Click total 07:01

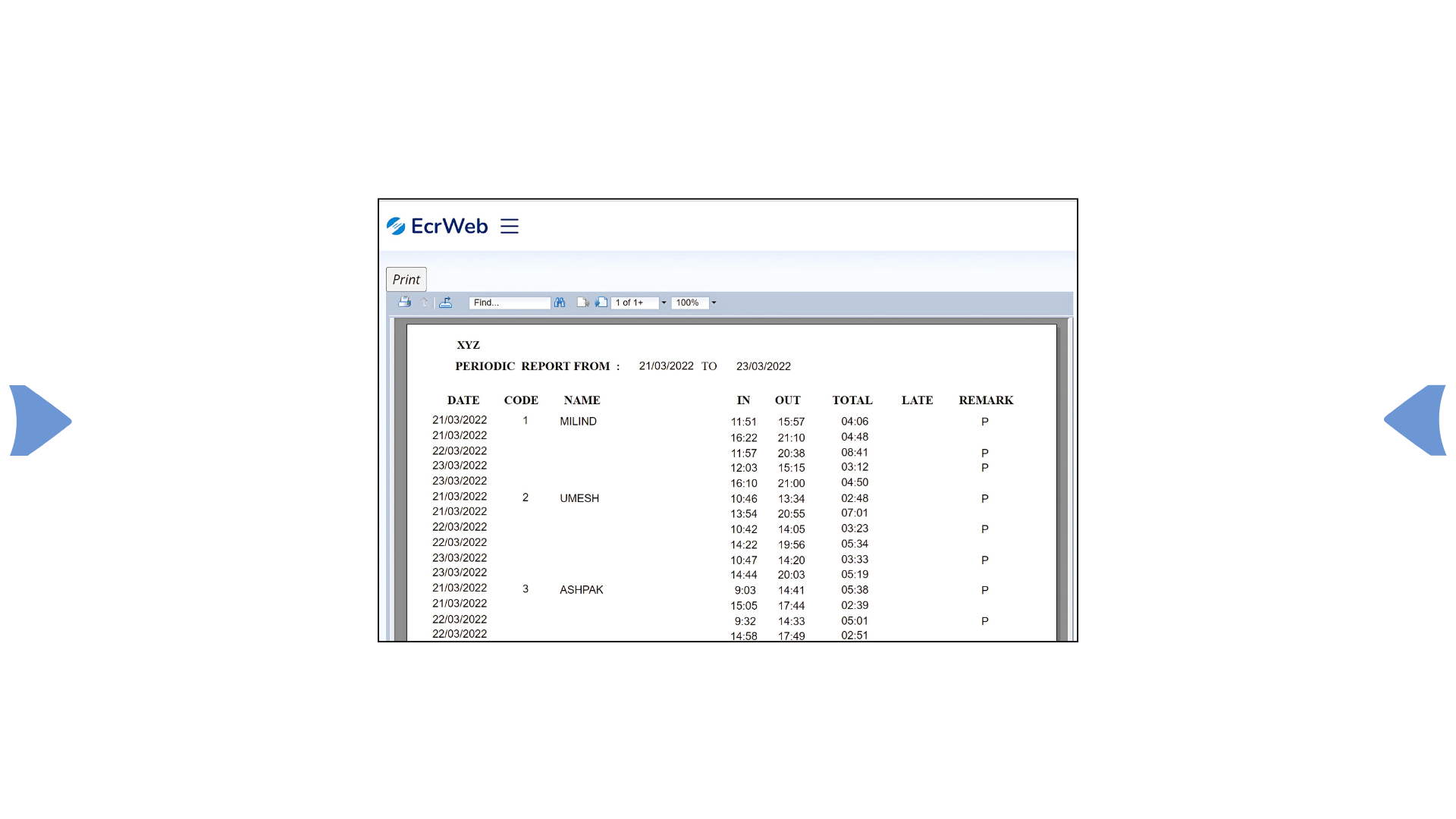coord(855,513)
